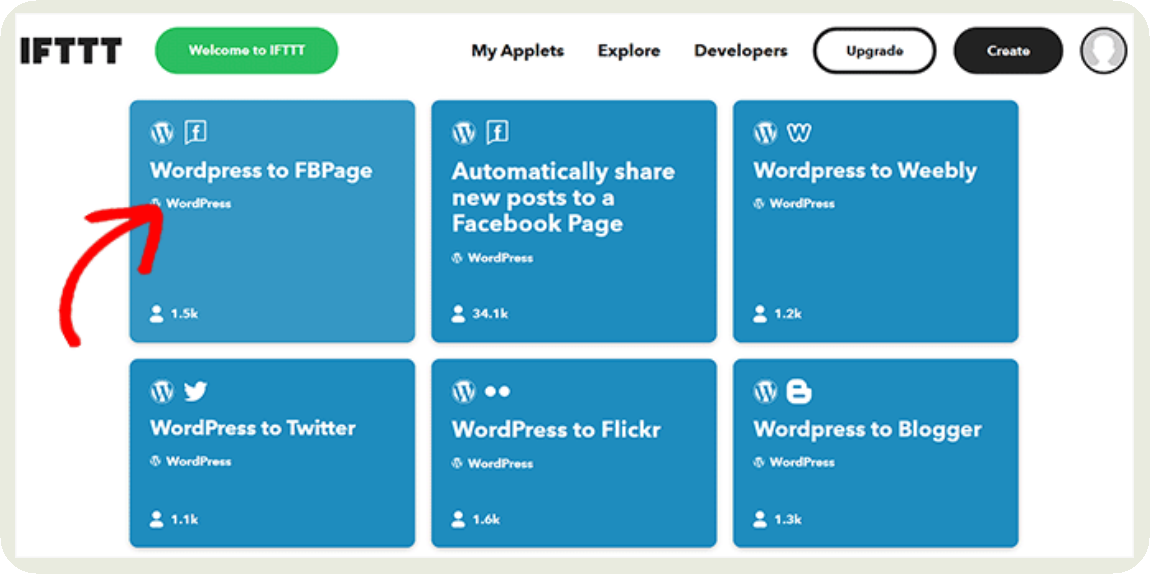Click the 1.2k user count

788,314
